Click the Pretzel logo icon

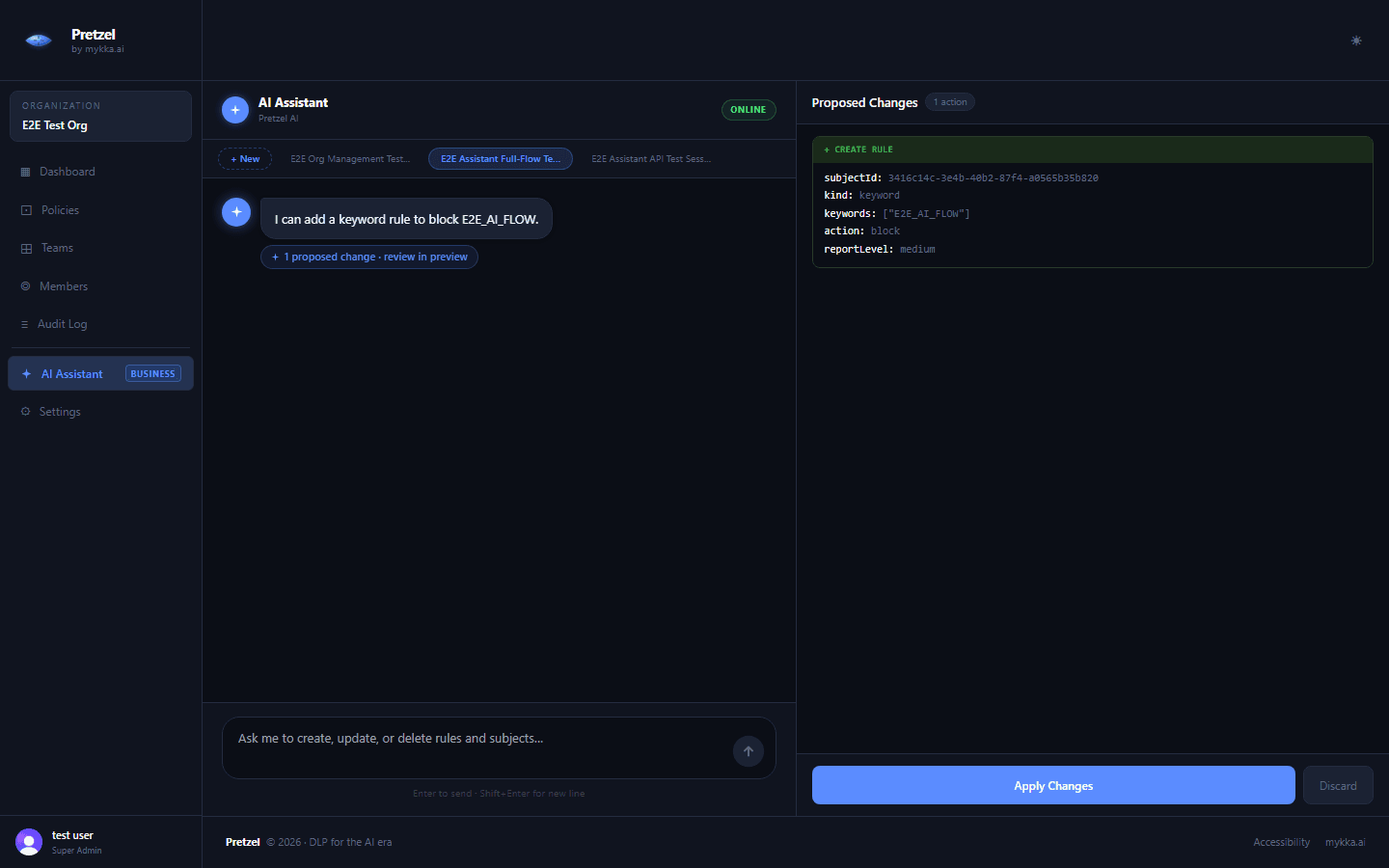[x=39, y=41]
